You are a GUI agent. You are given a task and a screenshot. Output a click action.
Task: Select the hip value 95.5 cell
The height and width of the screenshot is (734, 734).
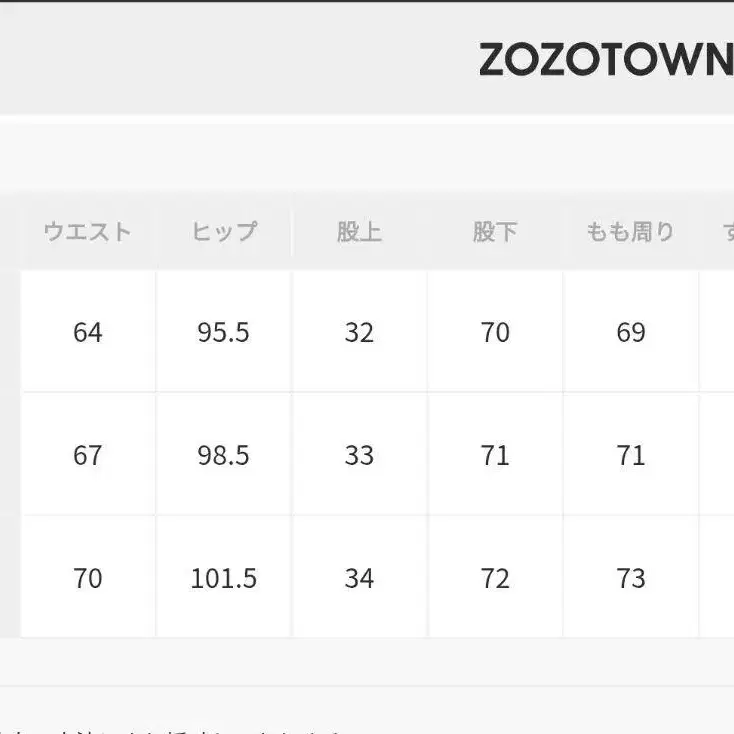coord(224,332)
